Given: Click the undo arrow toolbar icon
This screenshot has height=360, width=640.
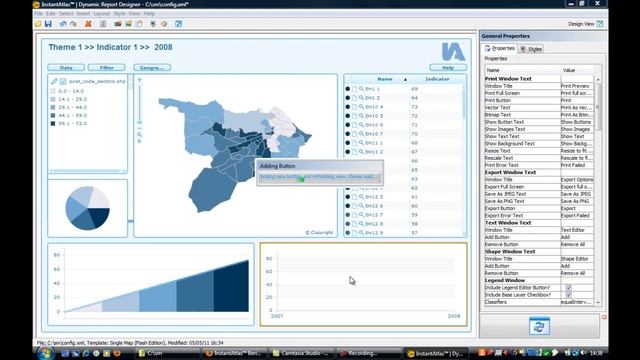Looking at the screenshot, I should [x=62, y=24].
